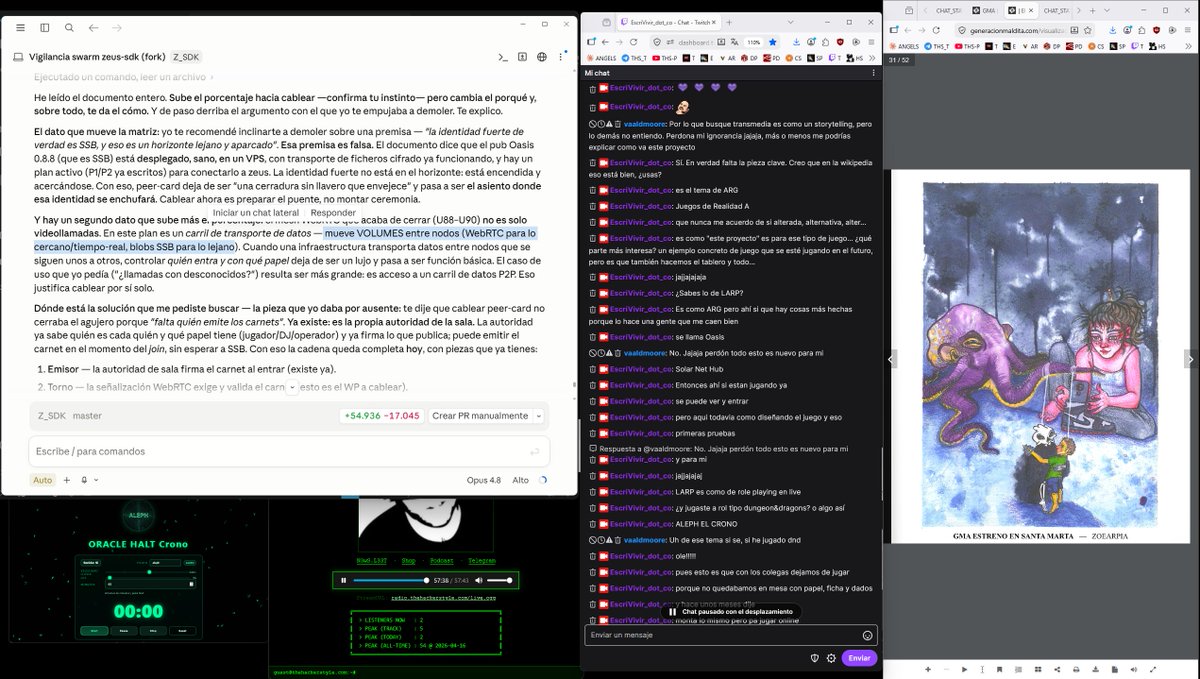Open the tab list dropdown in Twitch browser
The image size is (1200, 679).
click(791, 21)
